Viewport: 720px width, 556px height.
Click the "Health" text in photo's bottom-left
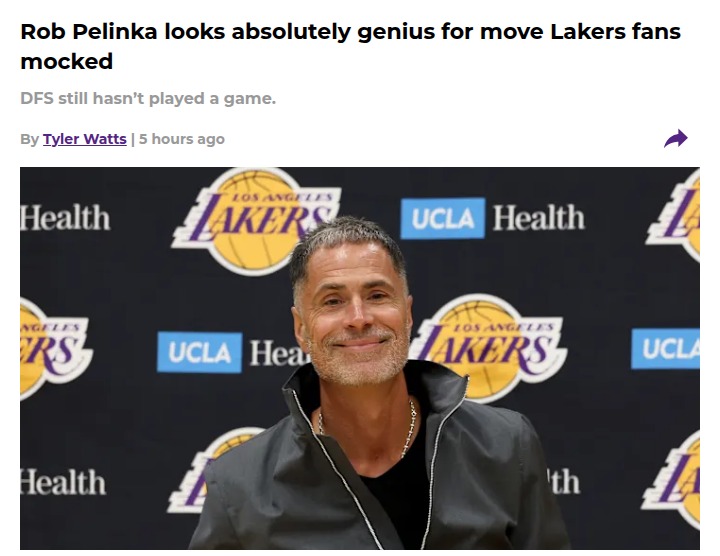(x=65, y=482)
